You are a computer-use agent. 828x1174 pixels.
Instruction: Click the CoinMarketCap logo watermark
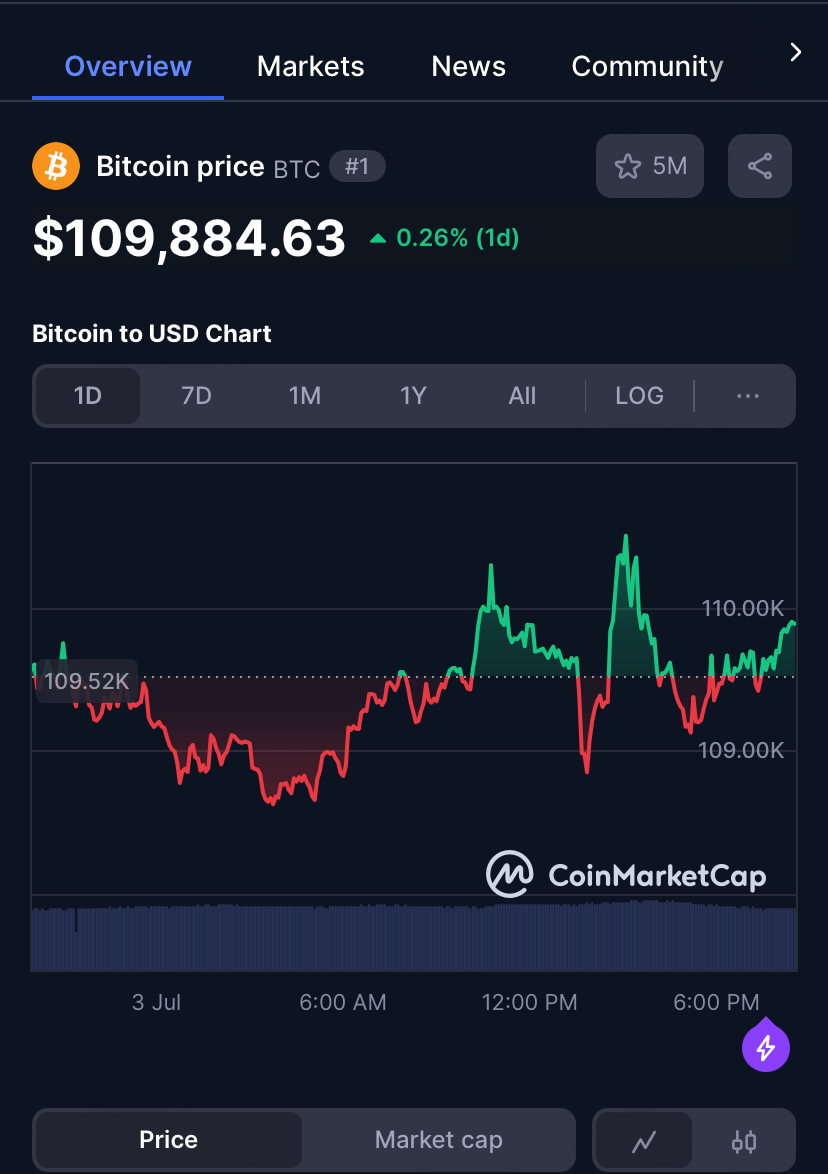coord(626,874)
